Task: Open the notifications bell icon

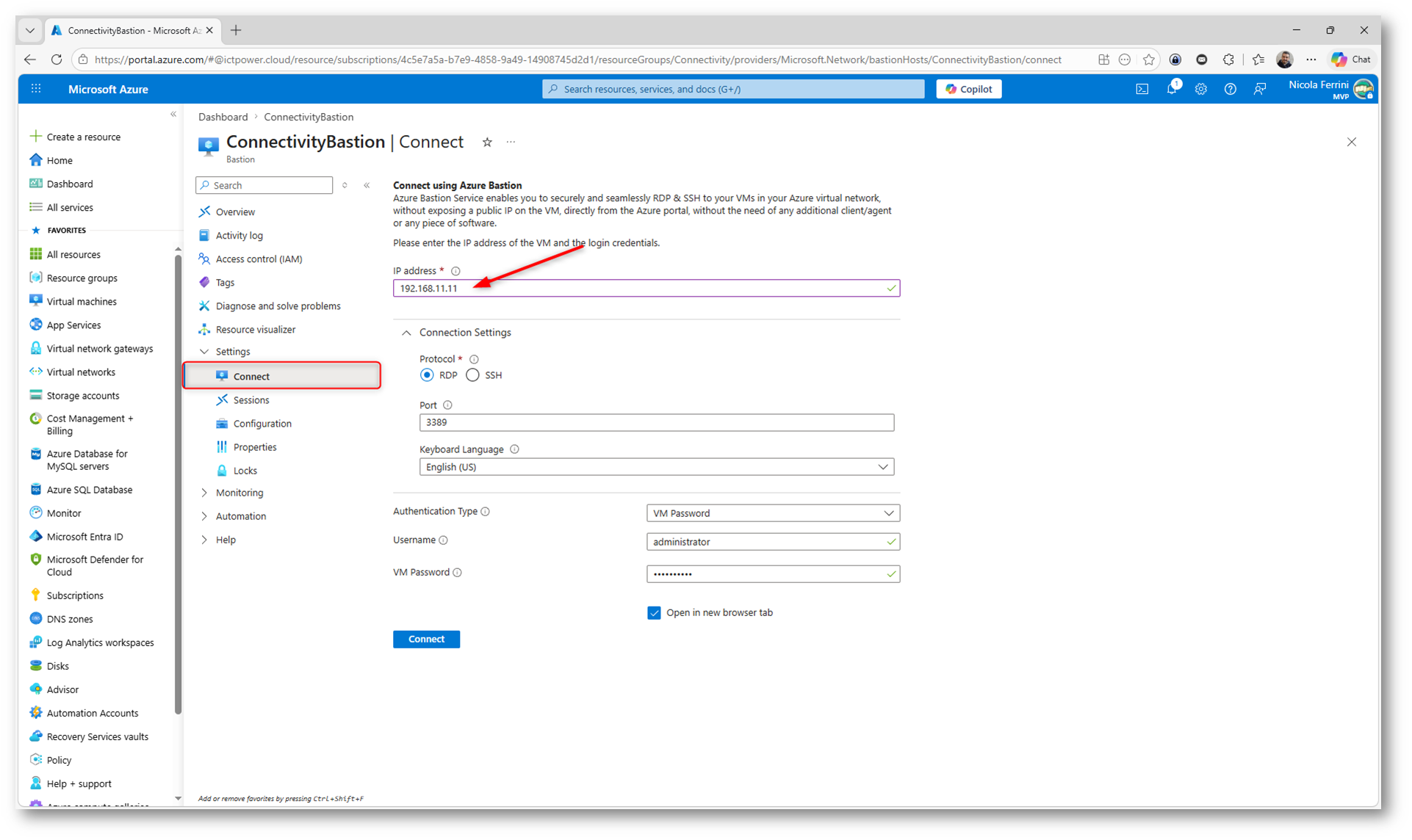Action: pos(1171,89)
